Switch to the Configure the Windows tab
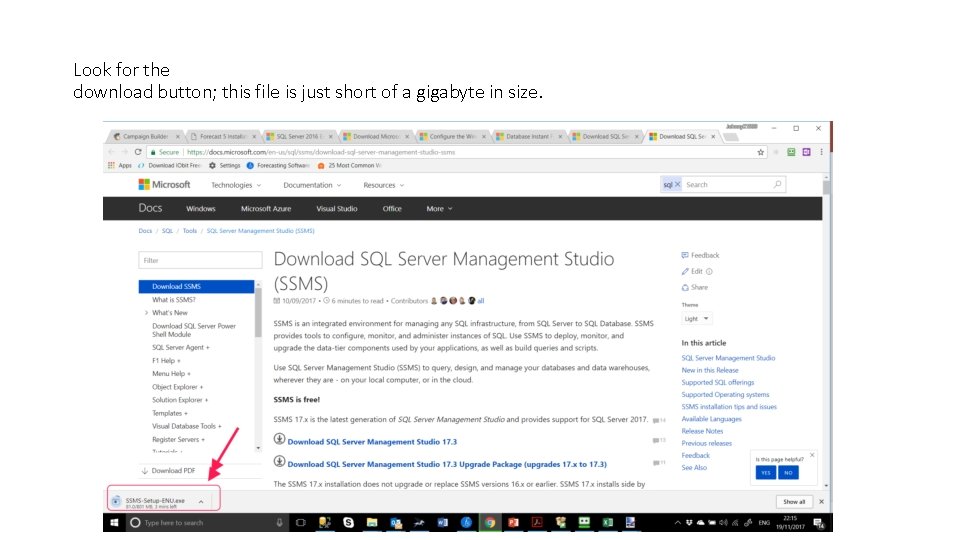Image resolution: width=960 pixels, height=540 pixels. click(452, 137)
